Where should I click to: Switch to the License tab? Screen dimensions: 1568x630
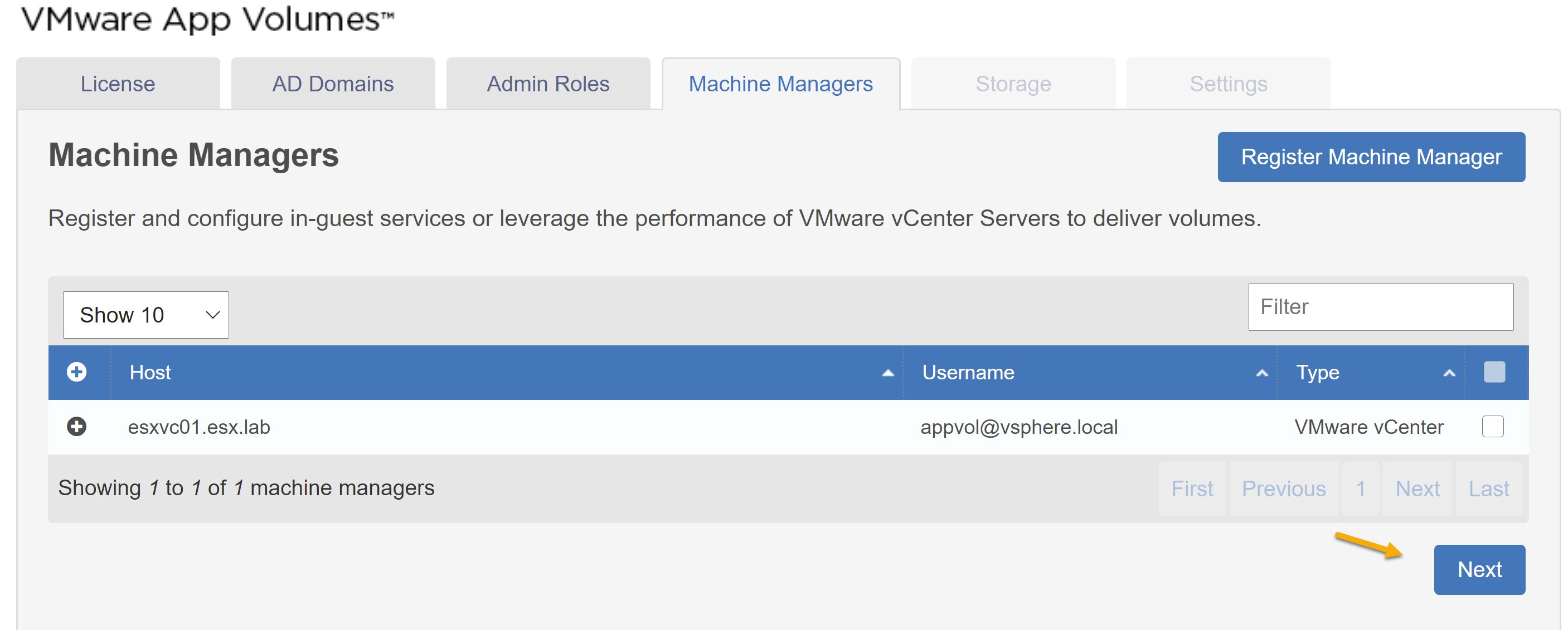click(x=118, y=84)
